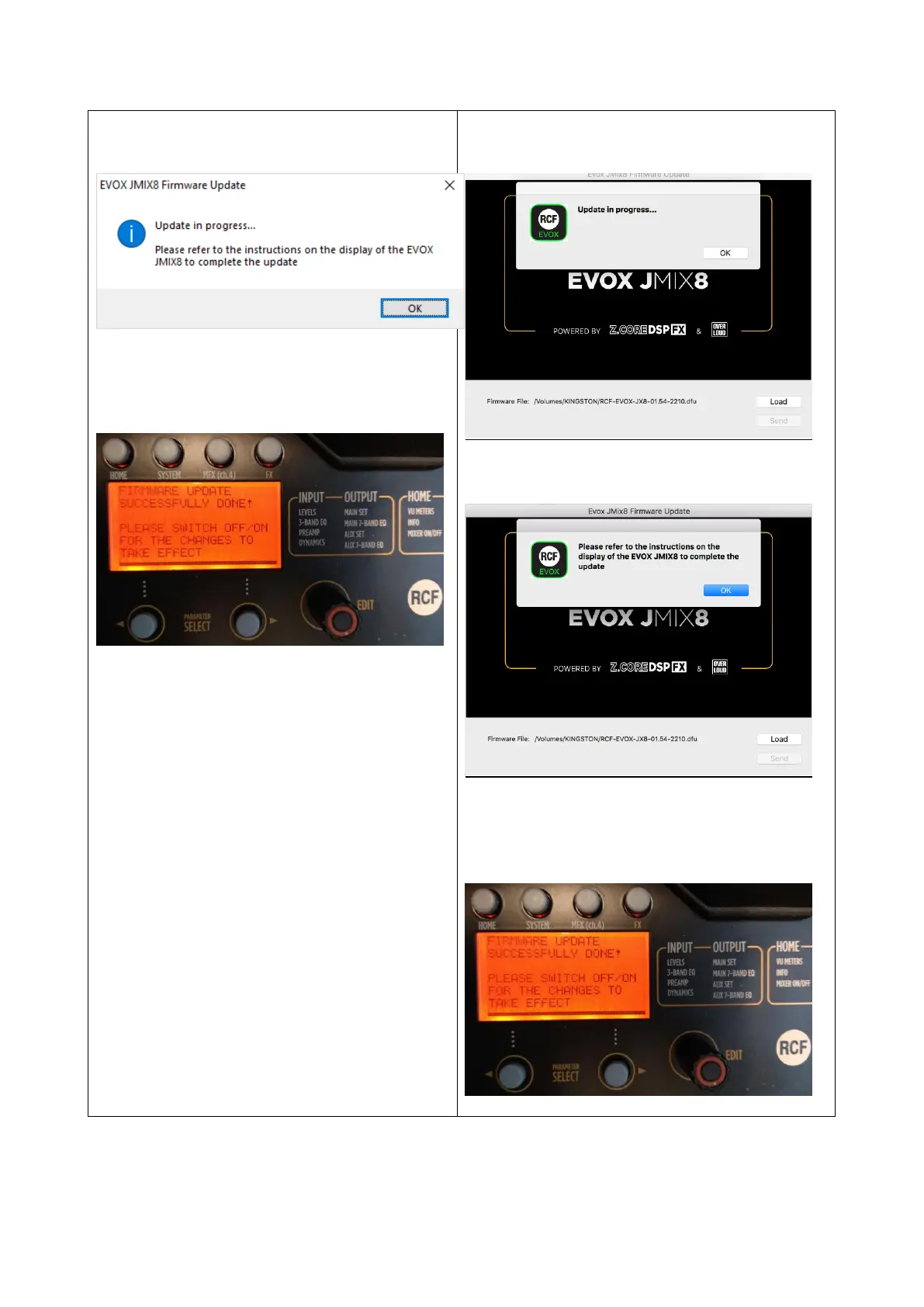Click Load in the lower Mac firmware window
The height and width of the screenshot is (1307, 924).
tap(779, 739)
